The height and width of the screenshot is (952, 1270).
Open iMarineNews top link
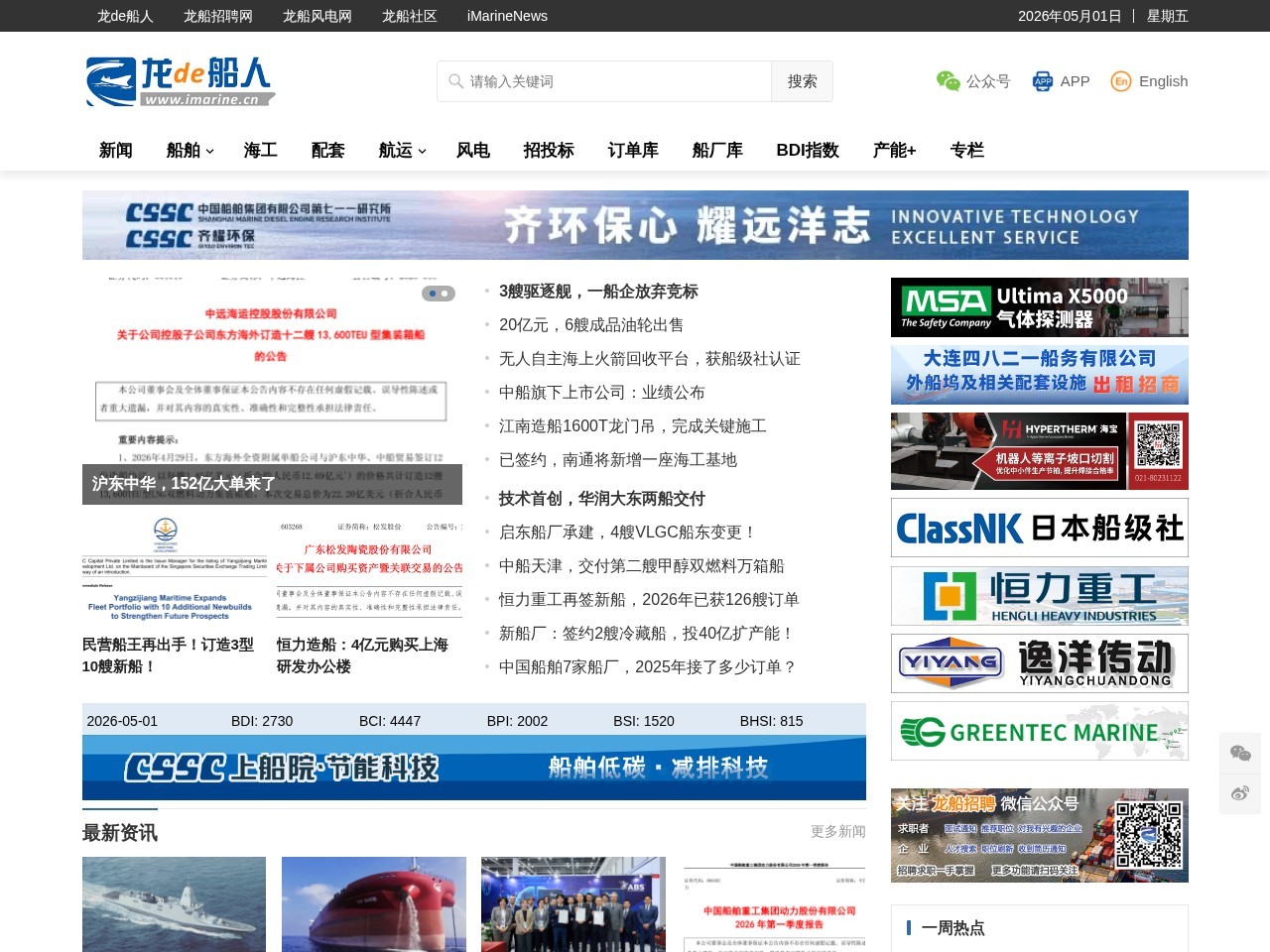click(x=507, y=16)
